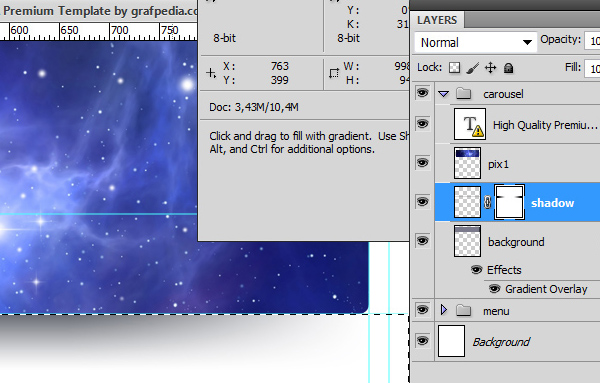Select the italic Background layer name
600x383 pixels.
coord(501,342)
